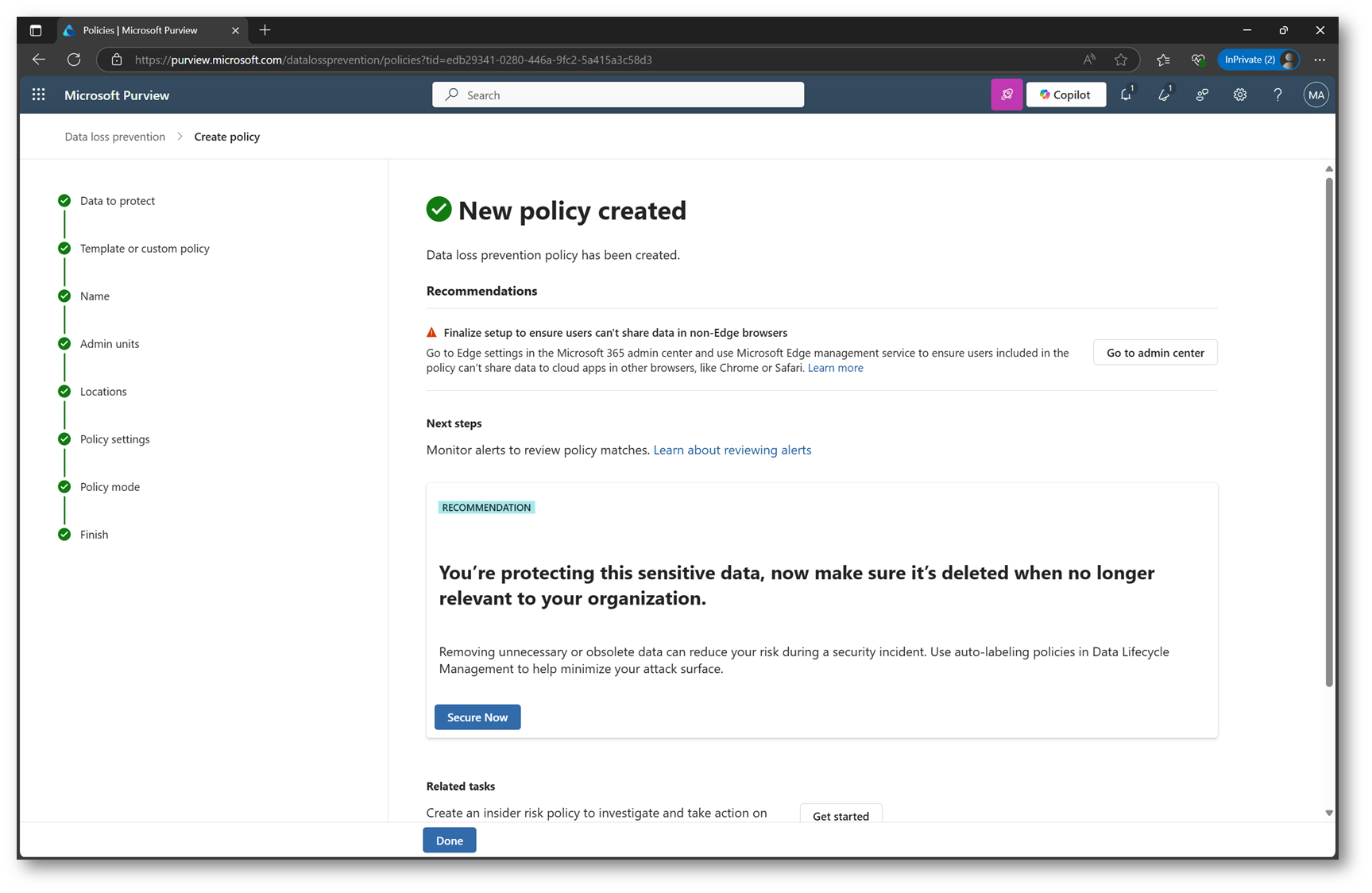The image size is (1372, 893).
Task: Click the green check beside New policy created
Action: [439, 210]
